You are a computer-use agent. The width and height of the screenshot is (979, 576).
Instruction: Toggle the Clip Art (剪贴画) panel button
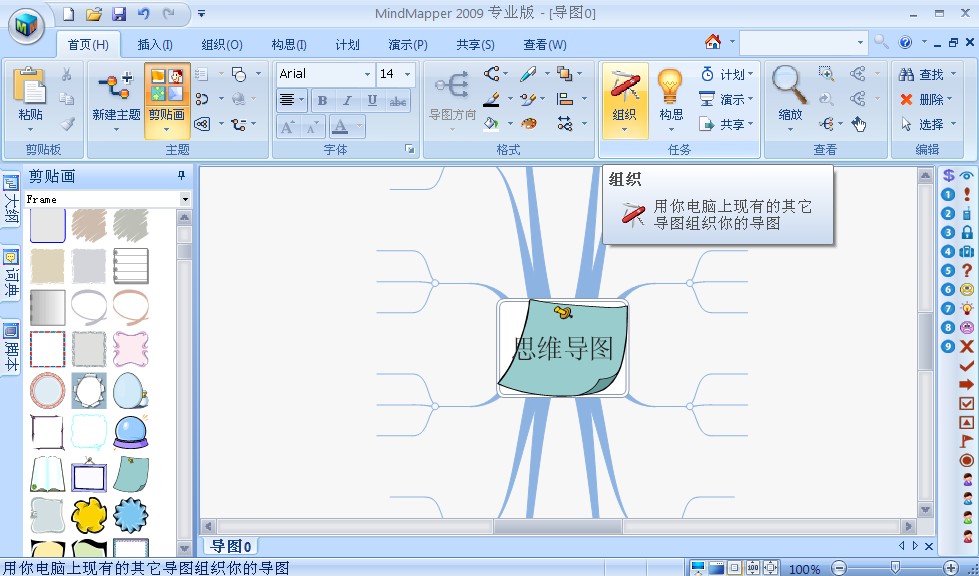(x=167, y=99)
